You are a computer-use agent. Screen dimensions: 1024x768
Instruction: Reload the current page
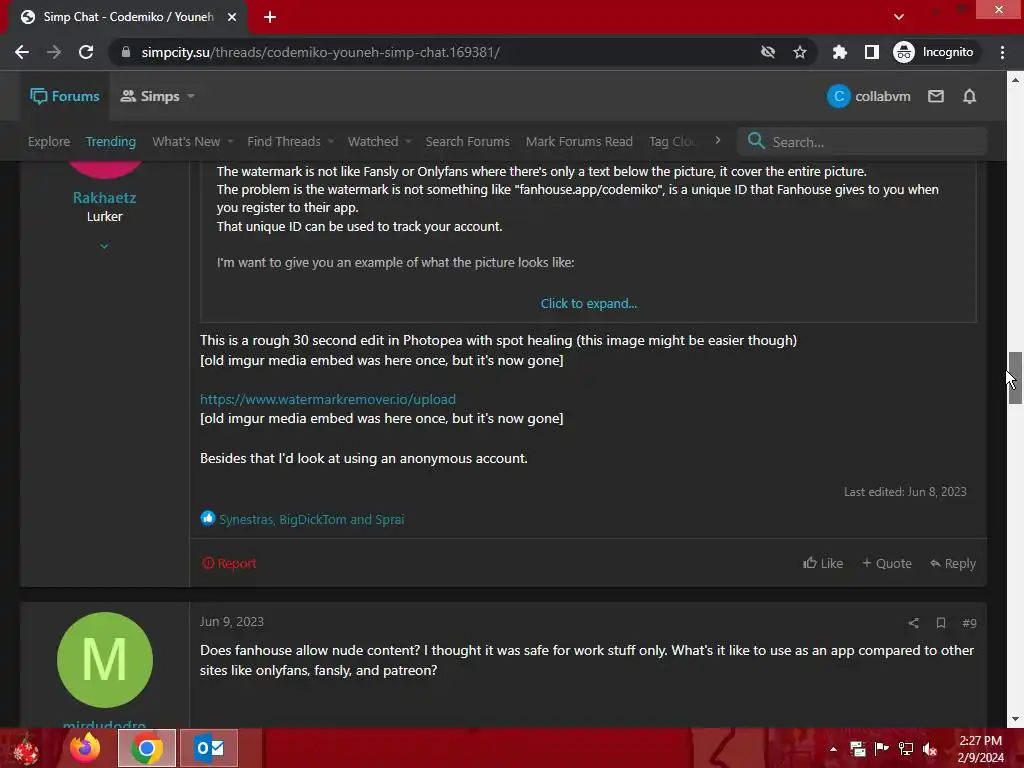tap(86, 52)
